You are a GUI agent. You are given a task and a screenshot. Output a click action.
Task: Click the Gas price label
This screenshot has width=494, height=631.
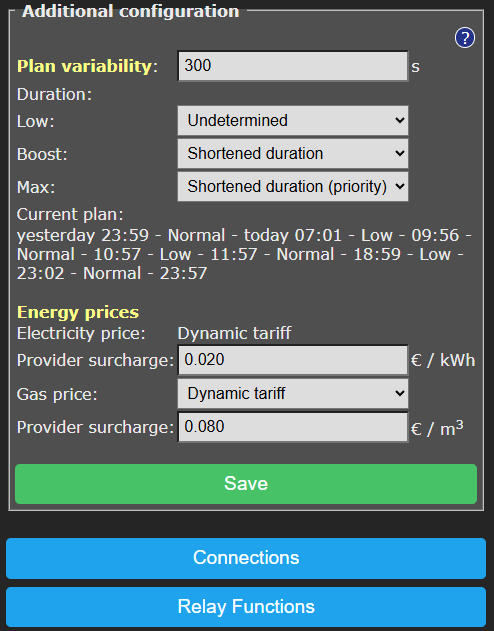click(57, 394)
